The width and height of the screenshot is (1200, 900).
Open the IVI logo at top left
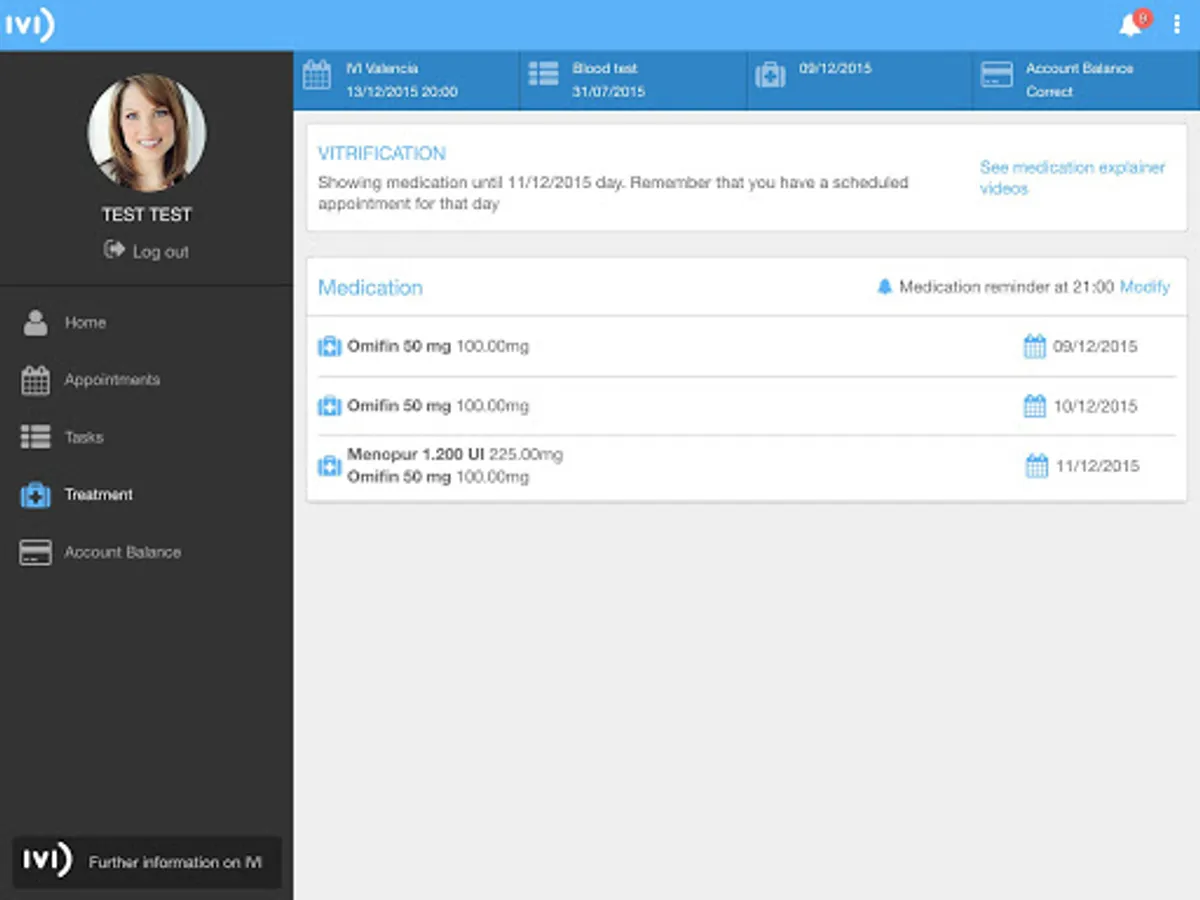[30, 24]
